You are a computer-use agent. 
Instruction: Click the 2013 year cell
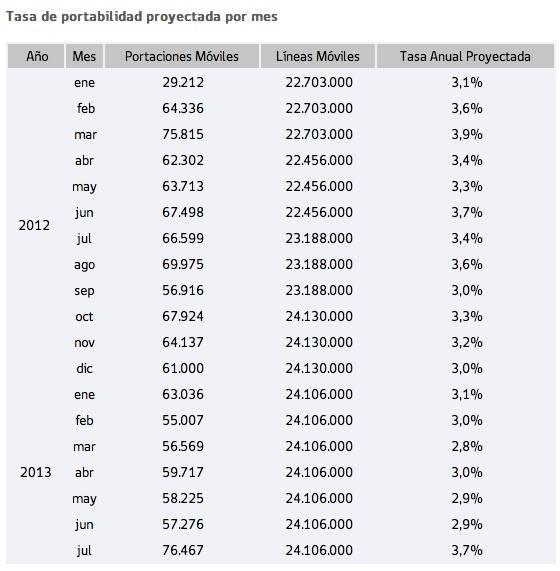point(36,472)
